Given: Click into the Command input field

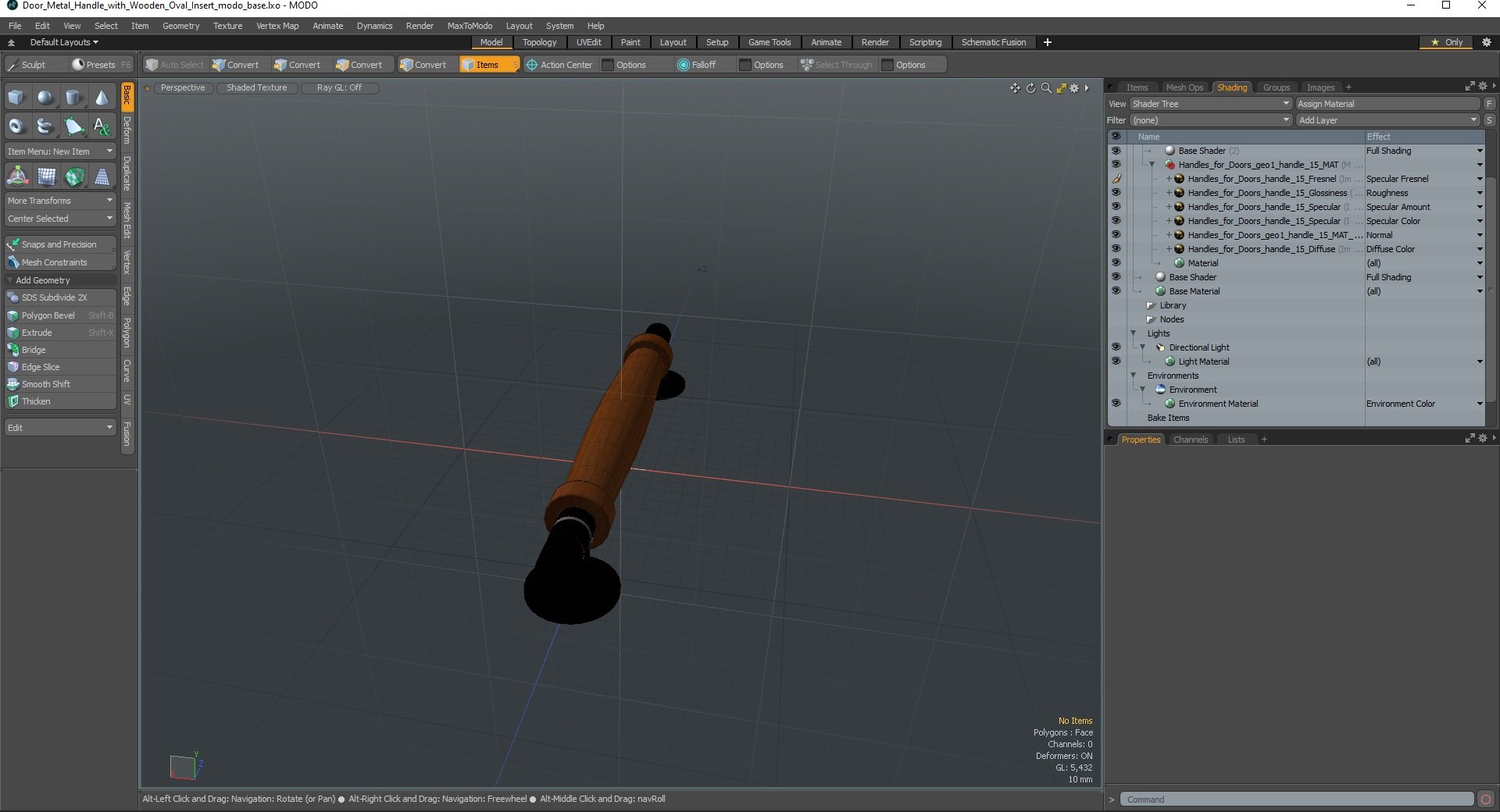Looking at the screenshot, I should [x=1297, y=800].
